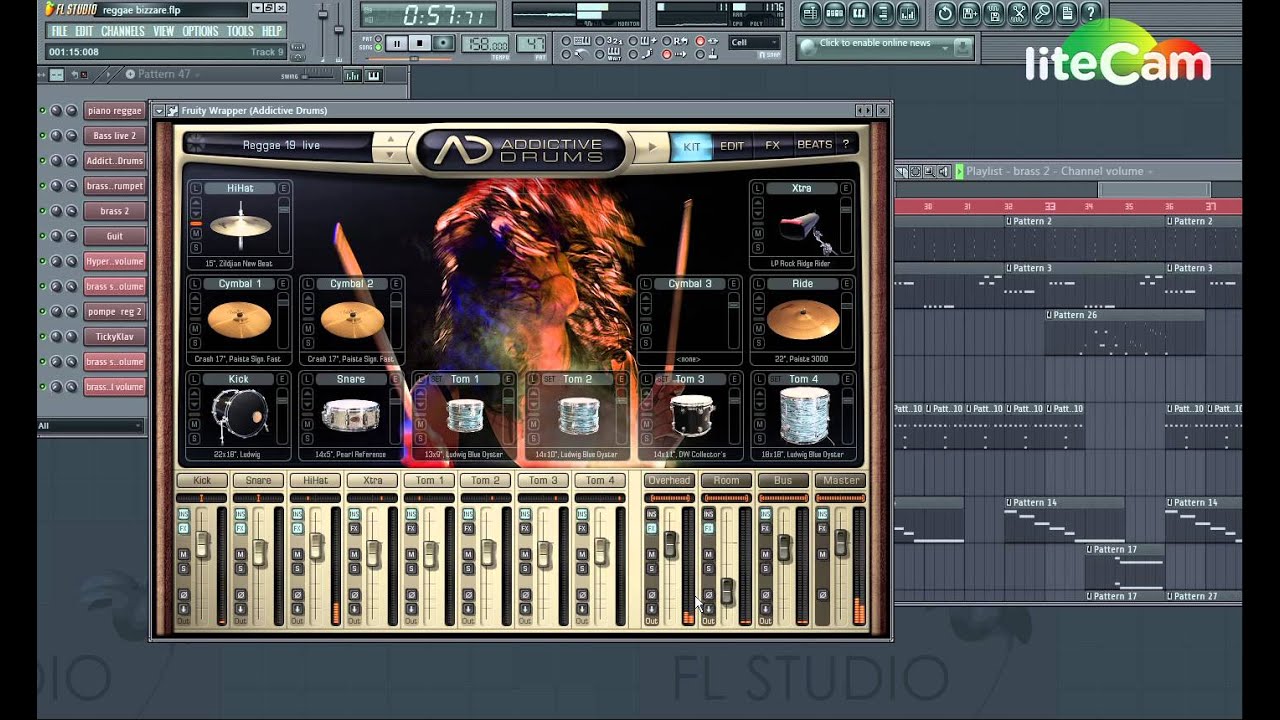Open the playlist view from the top toolbar
This screenshot has height=720, width=1280.
click(810, 13)
